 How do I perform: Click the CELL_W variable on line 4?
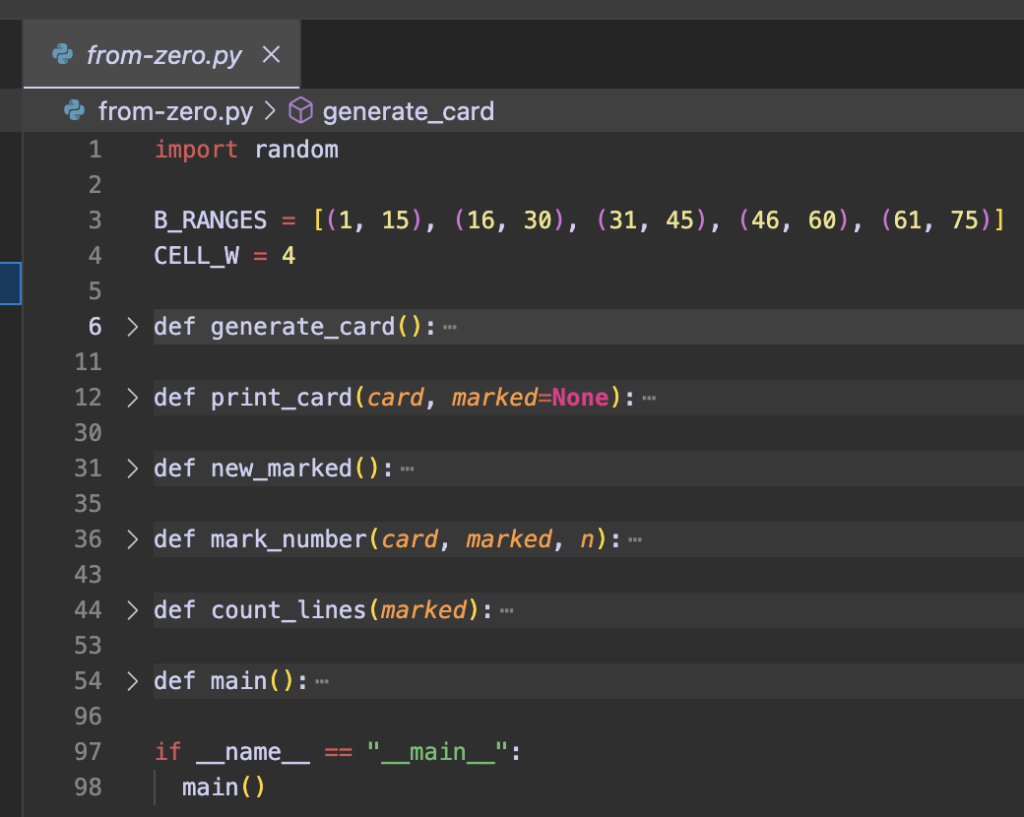click(x=197, y=256)
